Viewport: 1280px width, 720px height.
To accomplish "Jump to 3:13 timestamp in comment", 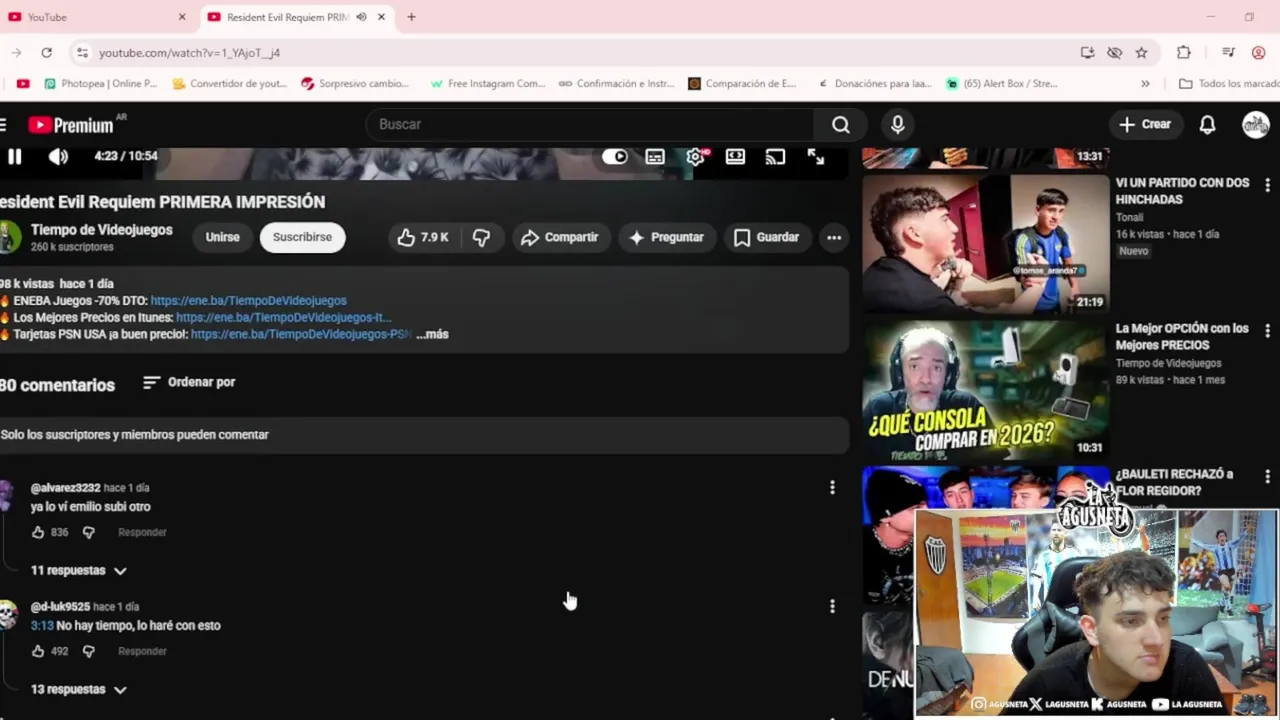I will [42, 625].
